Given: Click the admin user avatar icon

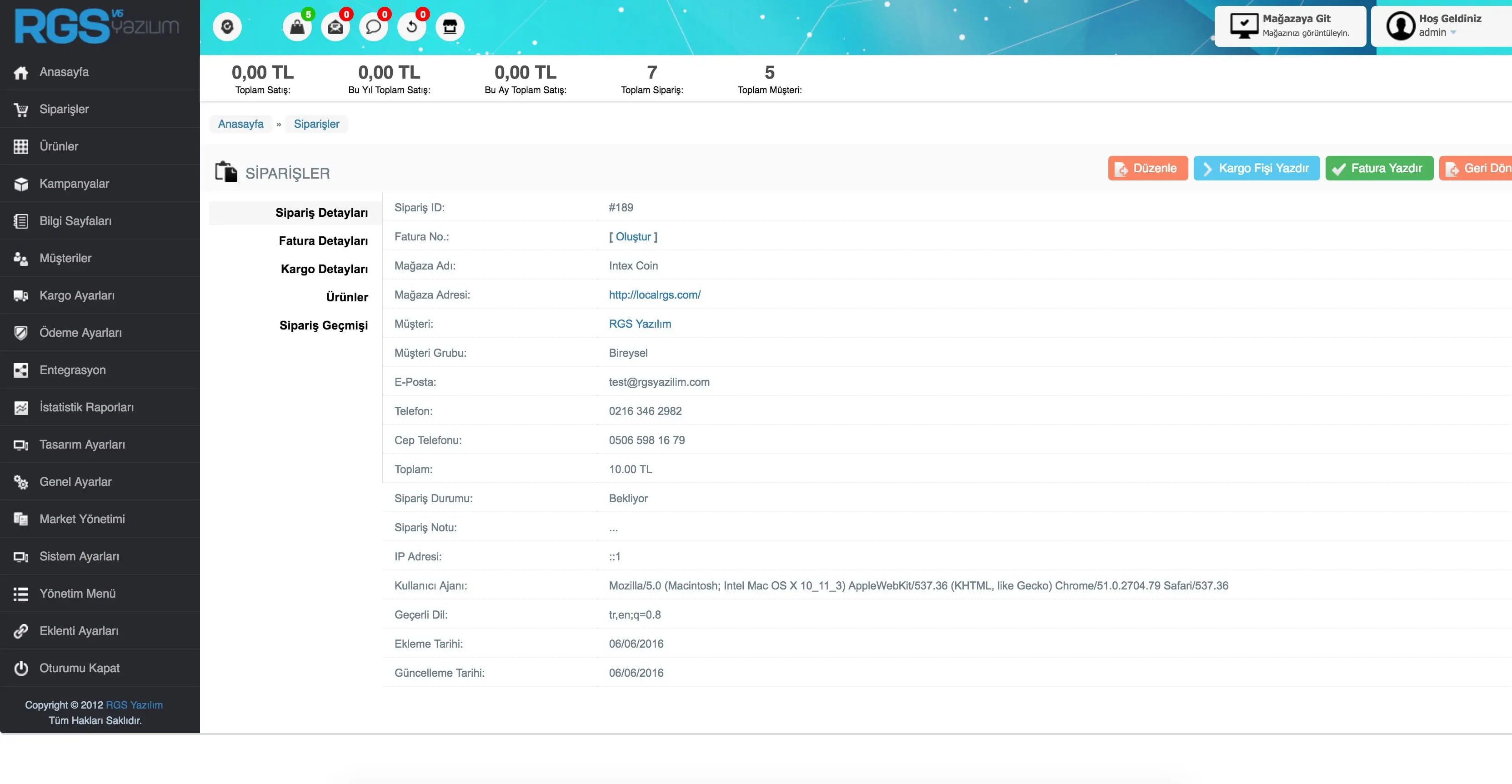Looking at the screenshot, I should click(x=1401, y=26).
